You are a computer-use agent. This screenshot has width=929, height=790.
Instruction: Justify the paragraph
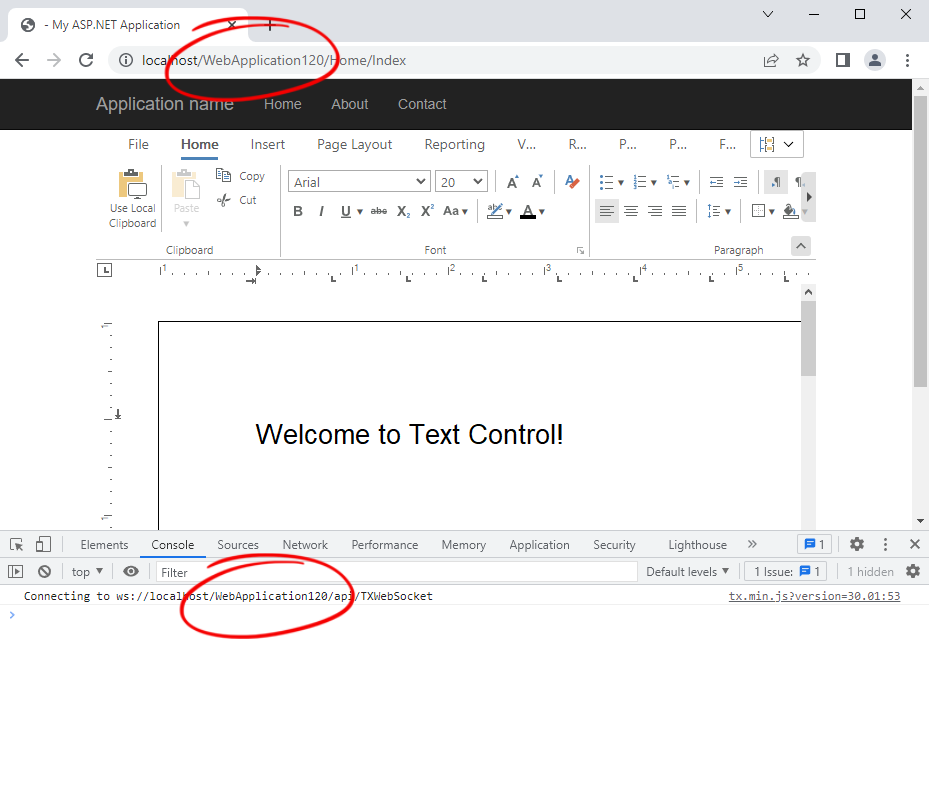coord(679,211)
